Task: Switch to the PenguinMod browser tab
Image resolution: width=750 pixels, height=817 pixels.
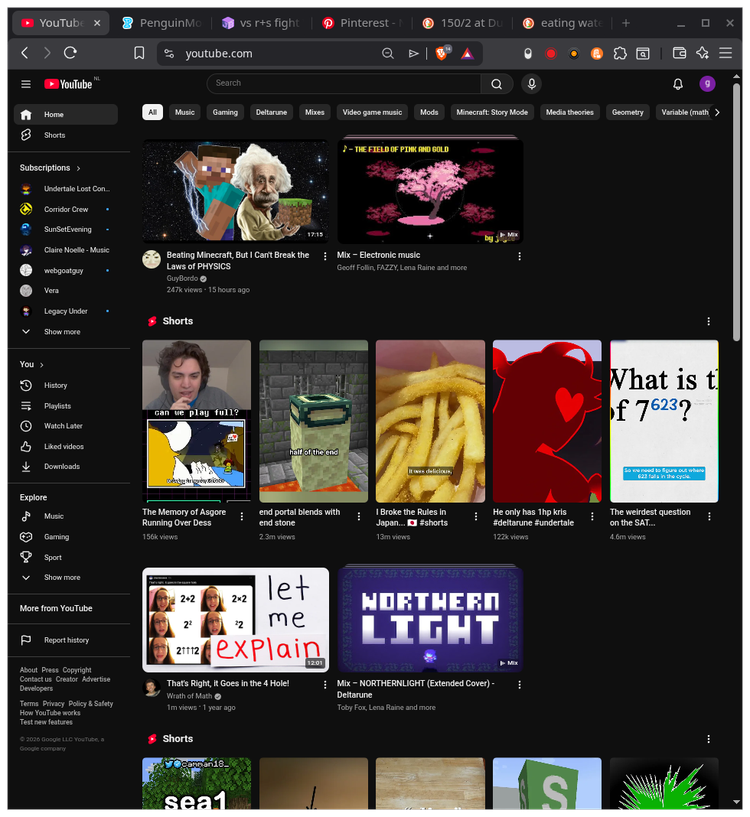Action: (163, 23)
